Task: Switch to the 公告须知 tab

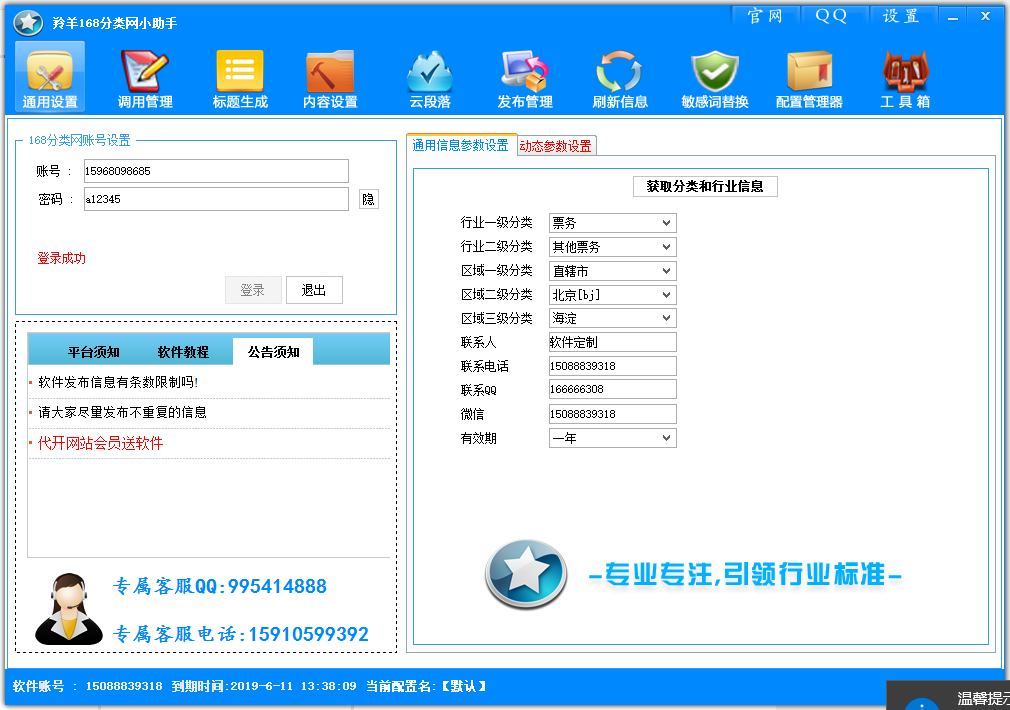Action: (273, 352)
